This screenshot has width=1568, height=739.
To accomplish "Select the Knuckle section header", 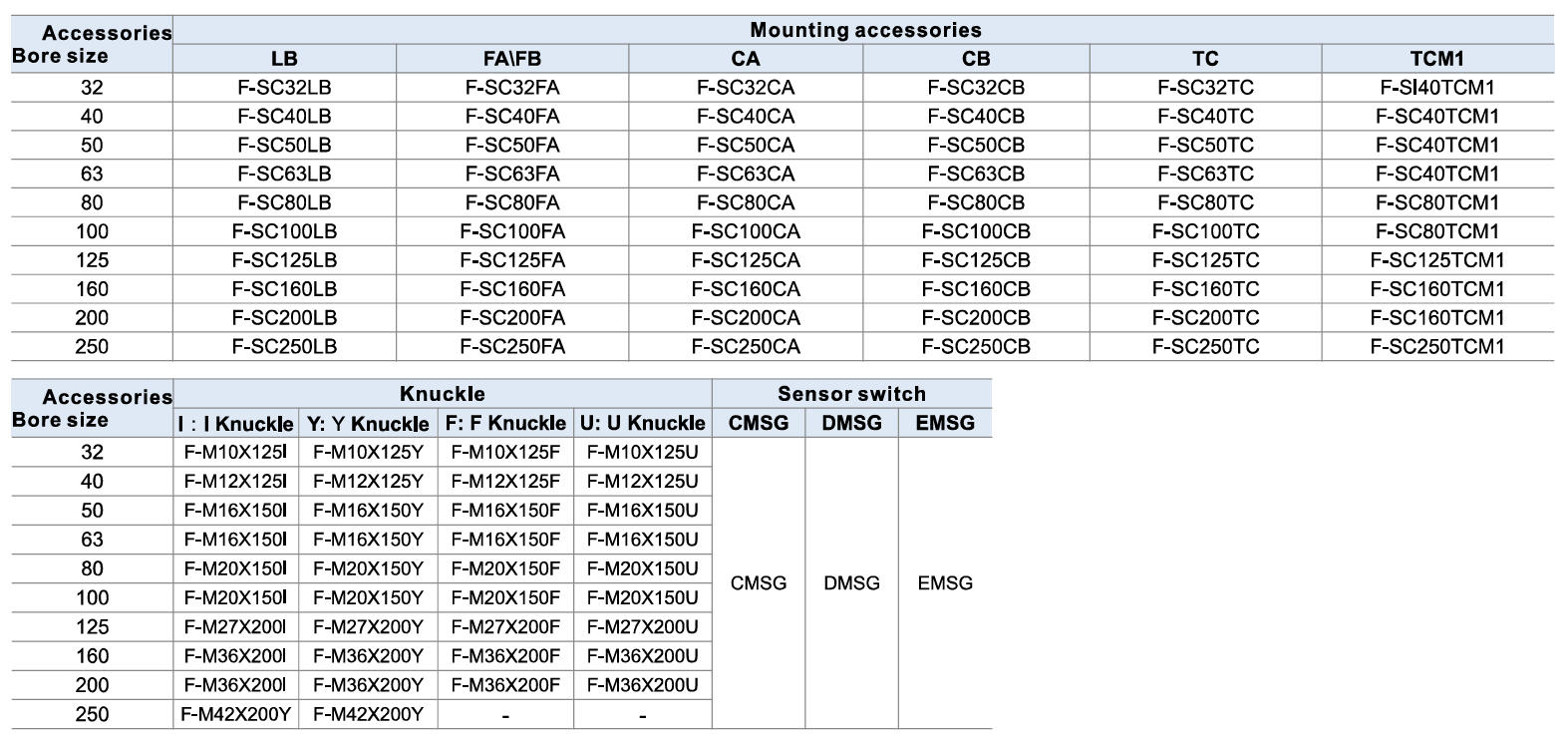I will [x=443, y=393].
